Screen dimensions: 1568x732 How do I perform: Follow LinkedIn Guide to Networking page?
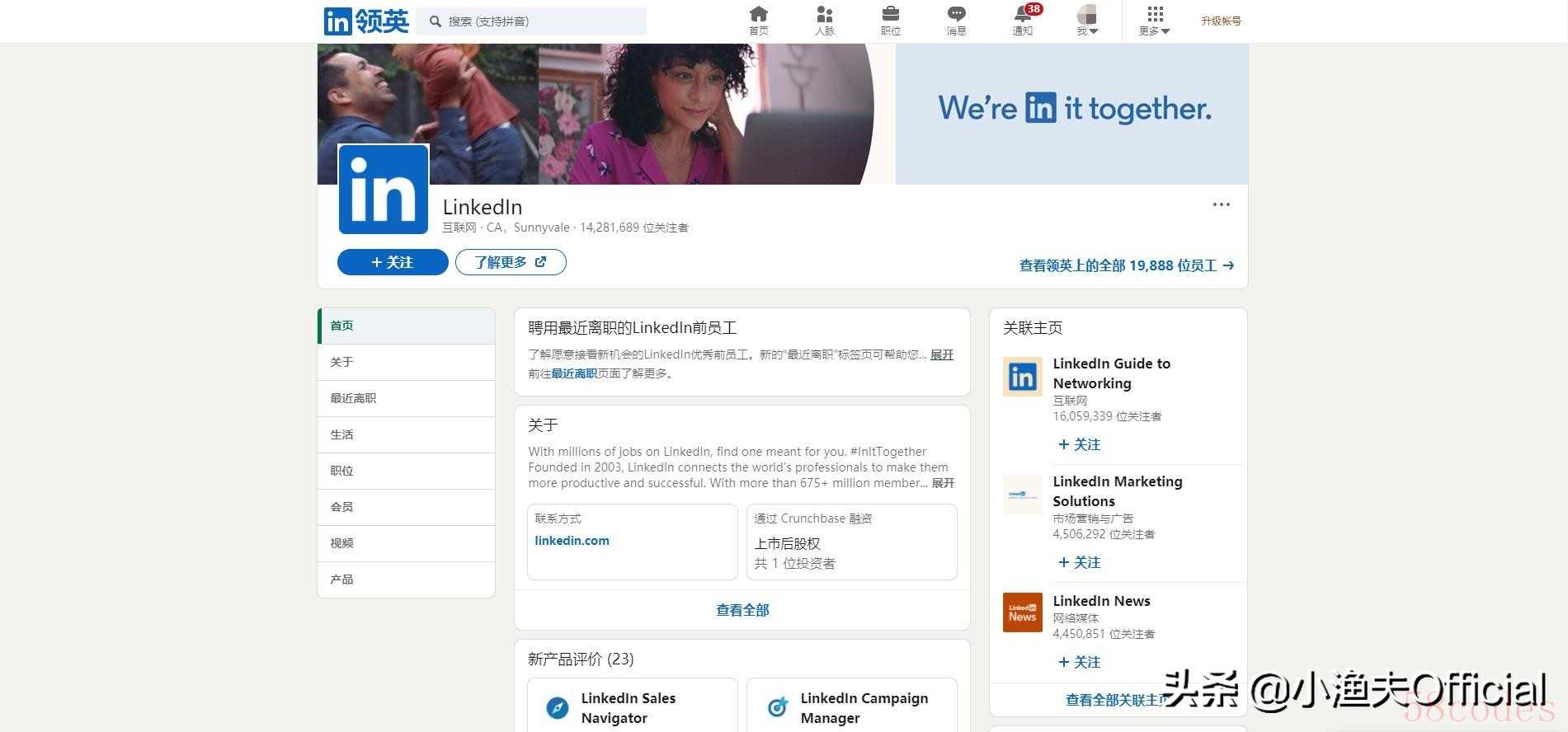tap(1079, 444)
